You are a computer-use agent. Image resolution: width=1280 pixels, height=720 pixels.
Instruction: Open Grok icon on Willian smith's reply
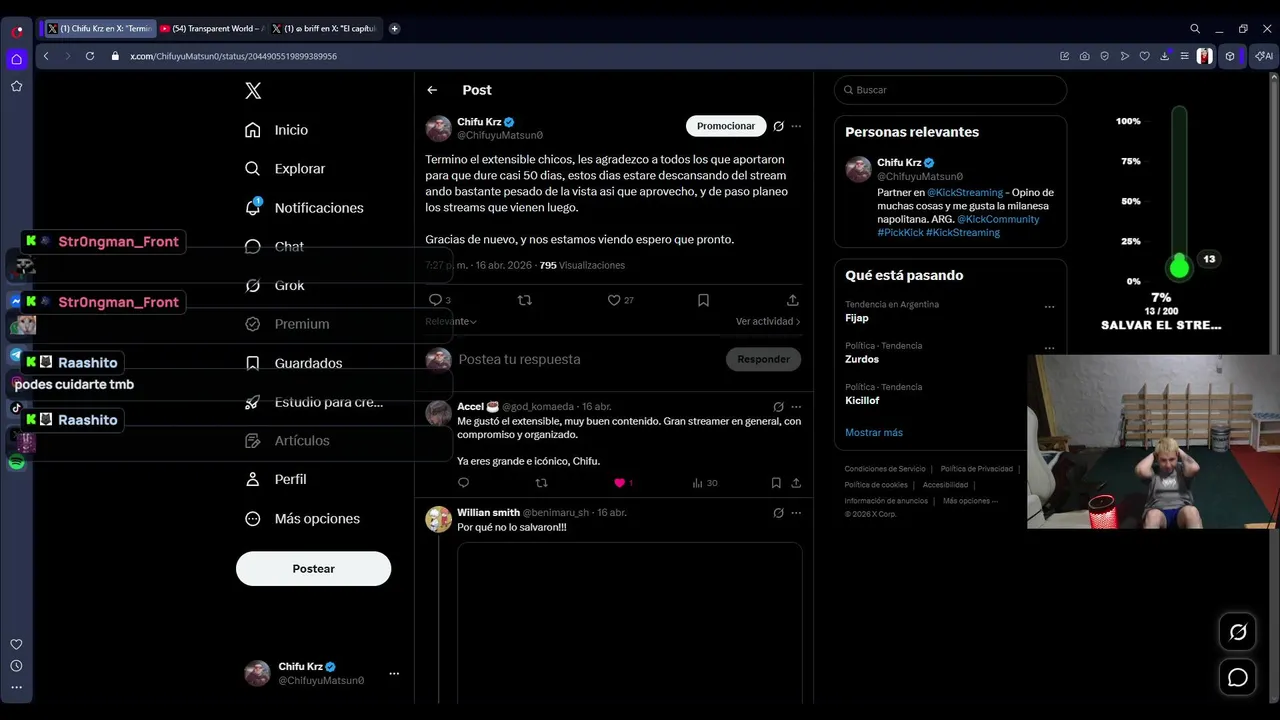coord(778,513)
